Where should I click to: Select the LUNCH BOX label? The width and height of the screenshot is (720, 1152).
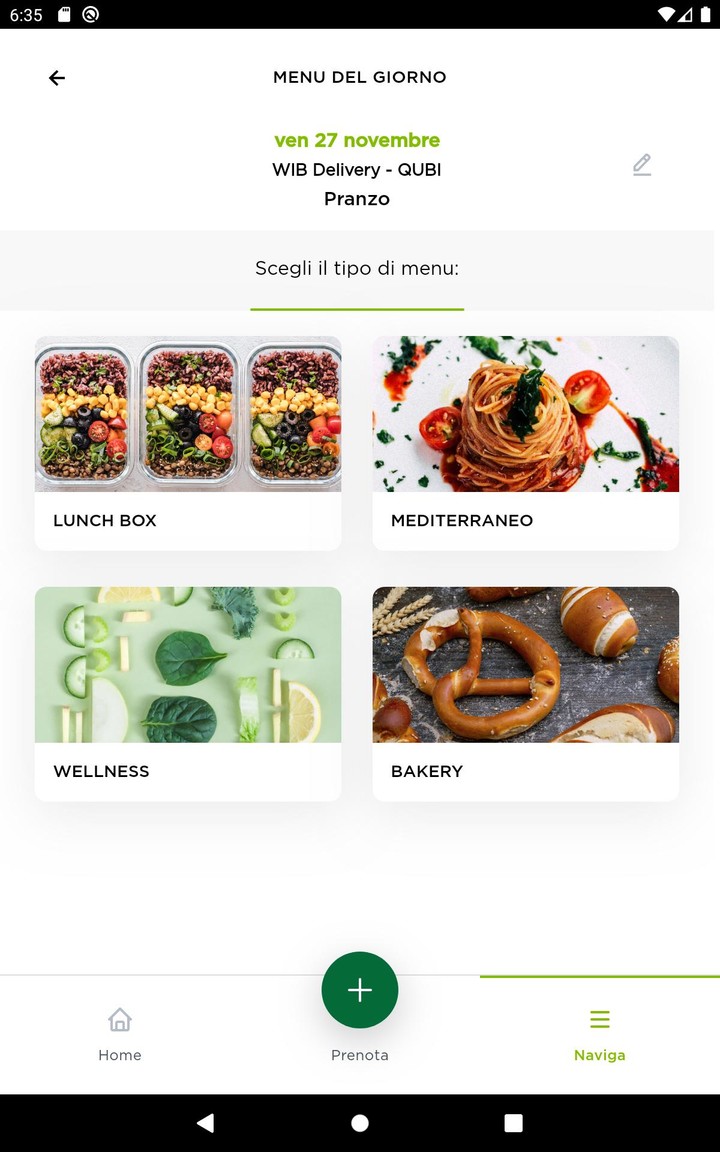click(x=105, y=520)
